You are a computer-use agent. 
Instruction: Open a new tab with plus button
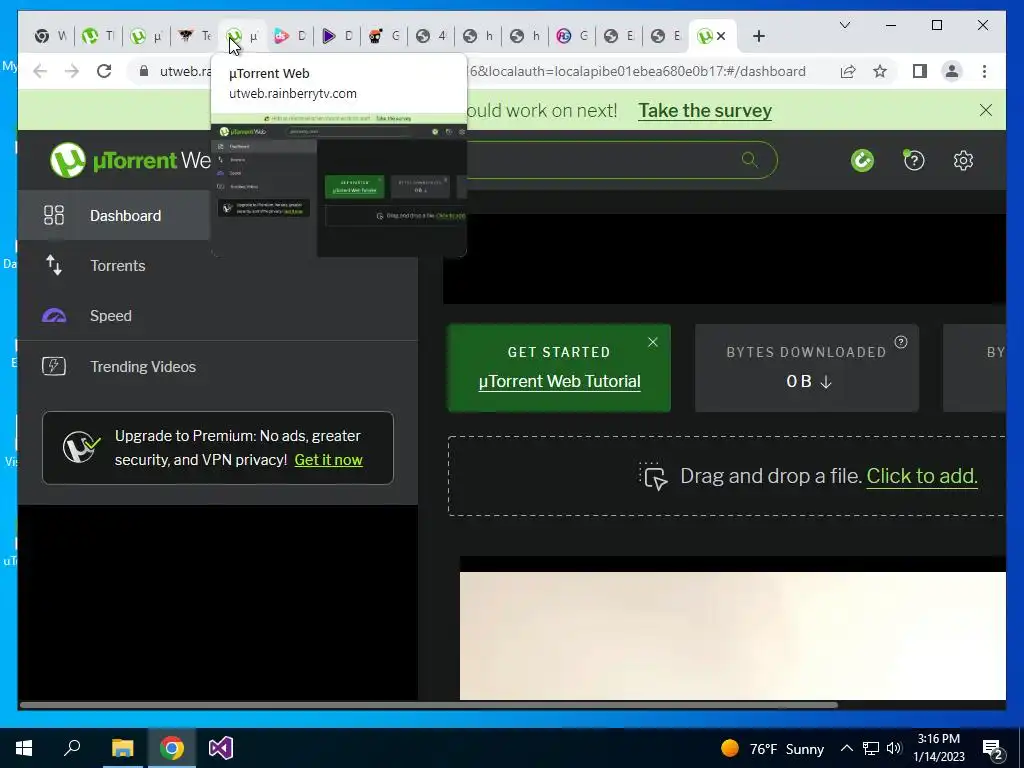point(758,36)
